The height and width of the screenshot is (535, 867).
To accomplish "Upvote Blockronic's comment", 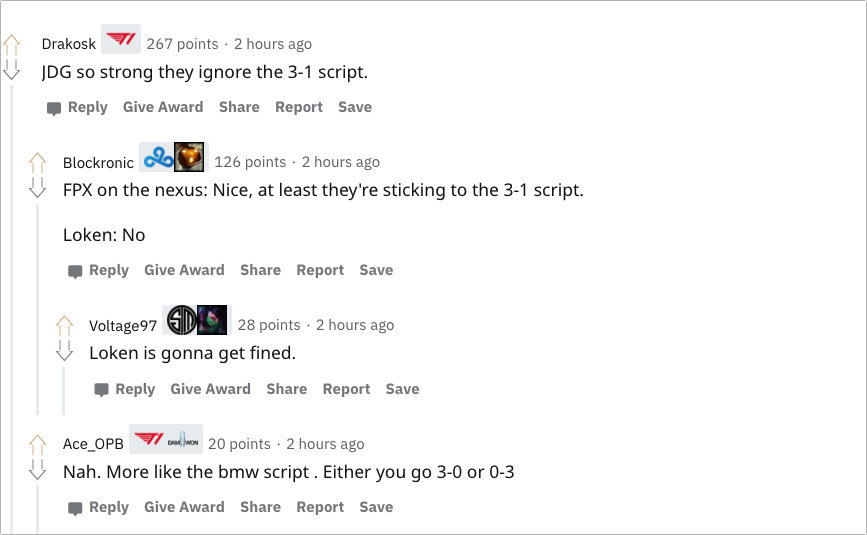I will 38,161.
